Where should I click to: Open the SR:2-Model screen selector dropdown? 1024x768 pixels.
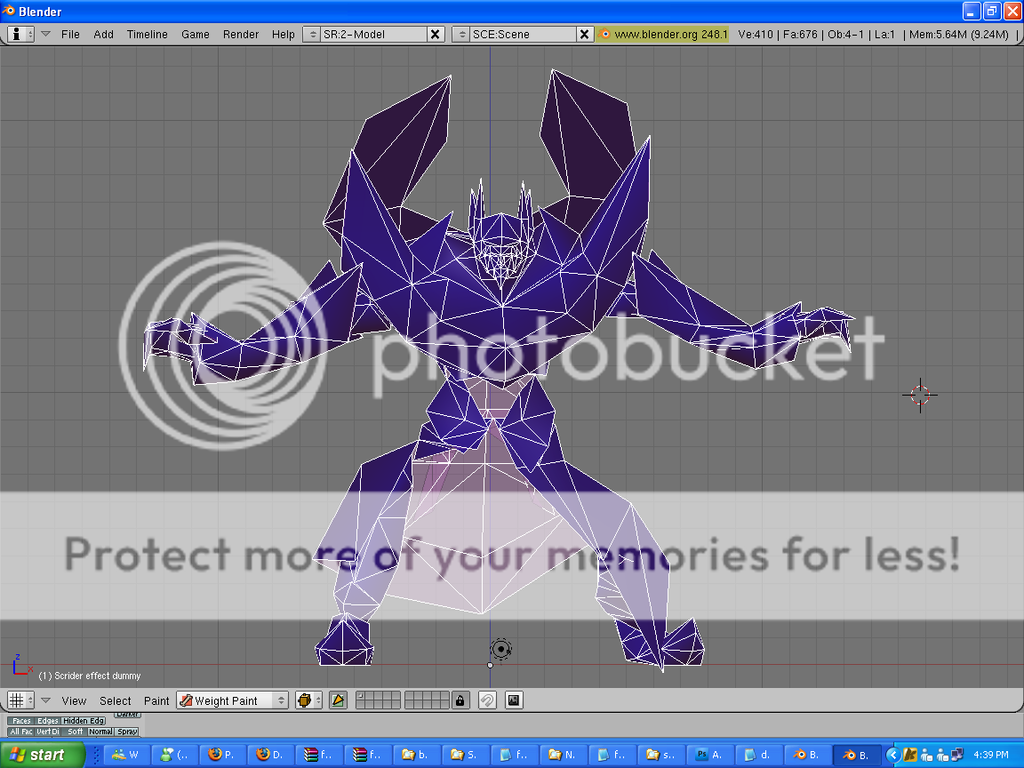pos(311,34)
